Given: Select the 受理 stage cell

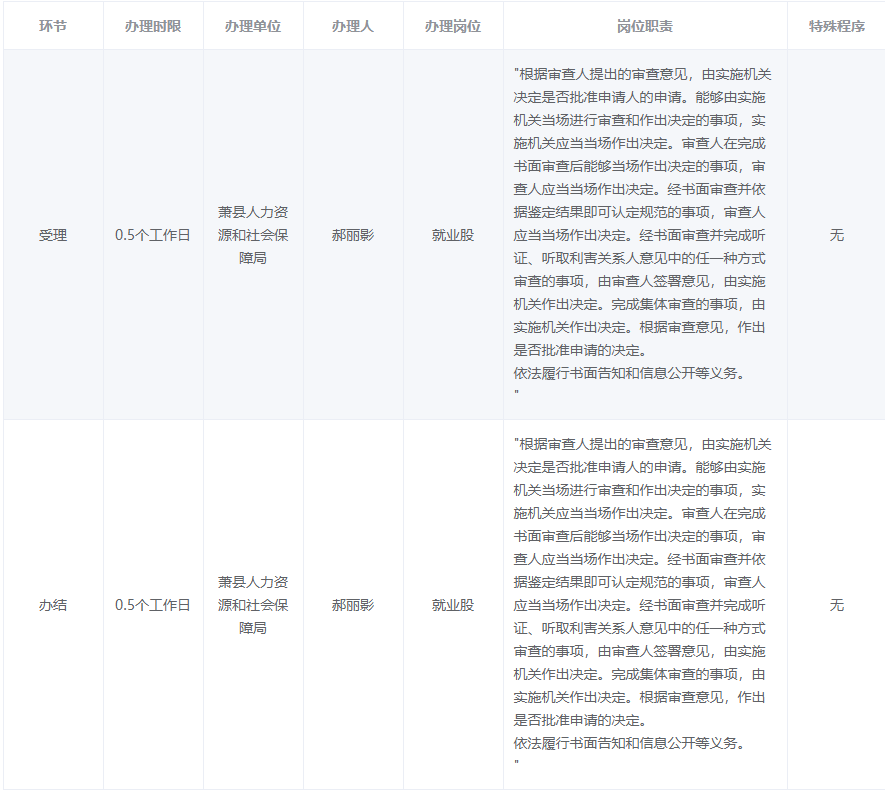Looking at the screenshot, I should (53, 235).
